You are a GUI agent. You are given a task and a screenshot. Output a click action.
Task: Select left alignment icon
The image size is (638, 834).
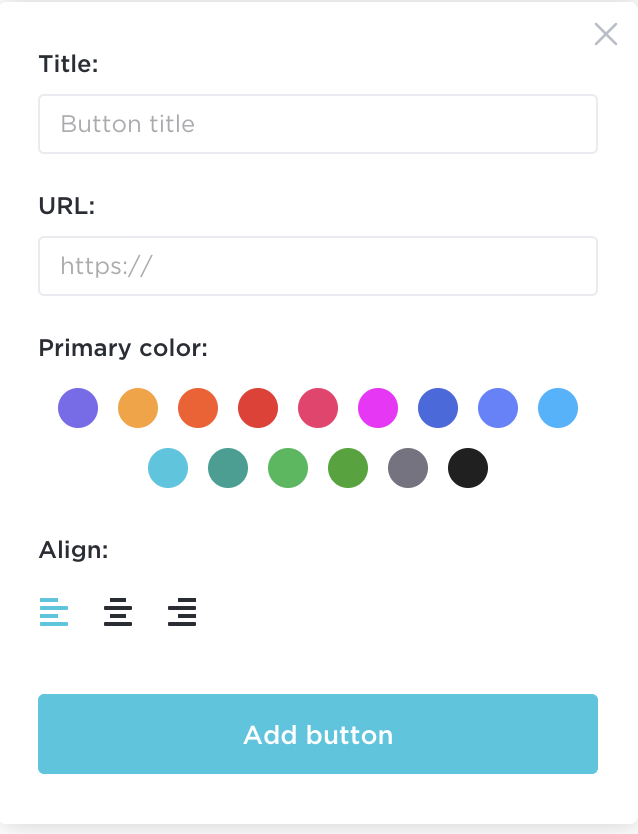(x=54, y=612)
